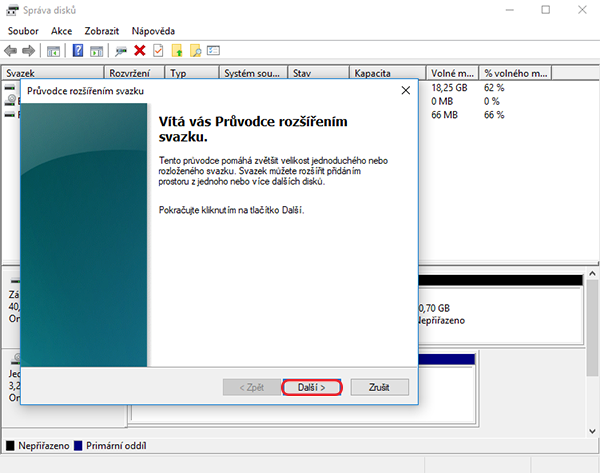The image size is (600, 473).
Task: Close the Průvodce rozšířením svazku dialog
Action: pos(405,91)
